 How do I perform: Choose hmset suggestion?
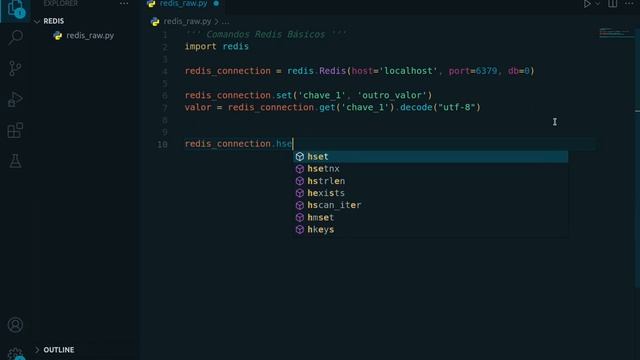[x=430, y=218]
